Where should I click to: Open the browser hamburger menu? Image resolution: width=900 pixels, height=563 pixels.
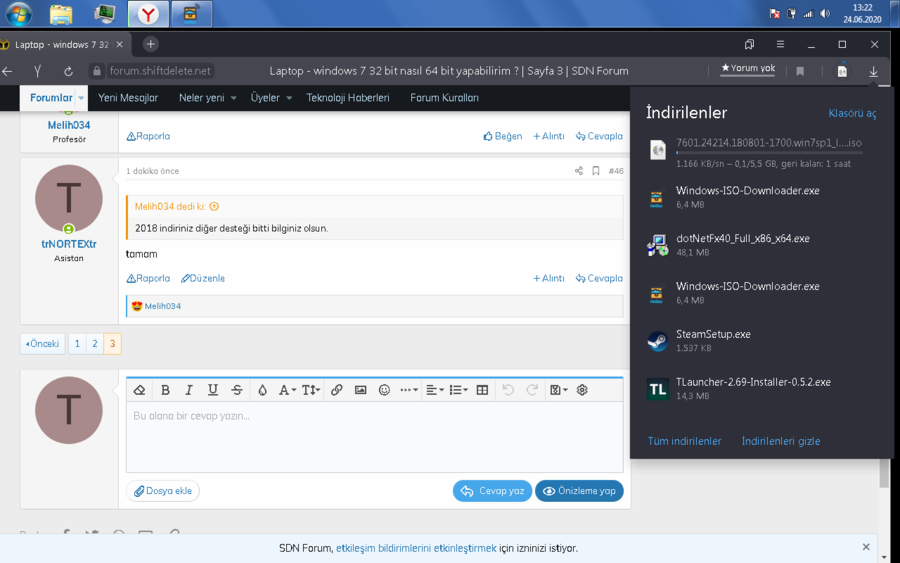pos(780,44)
